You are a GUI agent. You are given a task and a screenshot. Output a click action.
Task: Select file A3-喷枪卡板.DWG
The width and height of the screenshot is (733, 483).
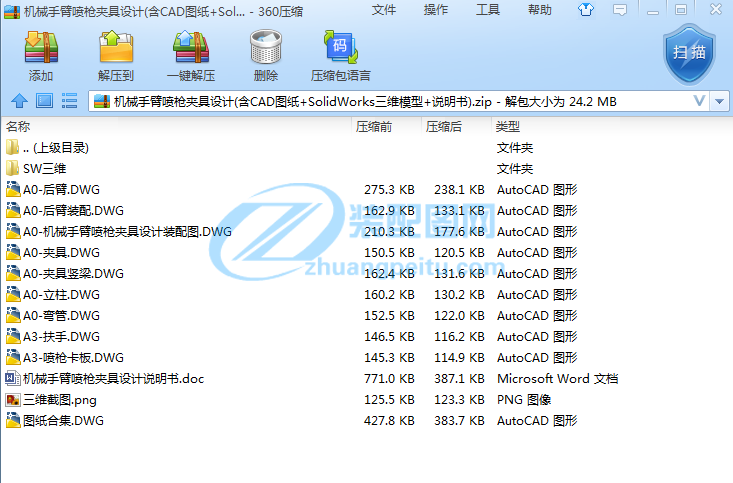pyautogui.click(x=73, y=358)
